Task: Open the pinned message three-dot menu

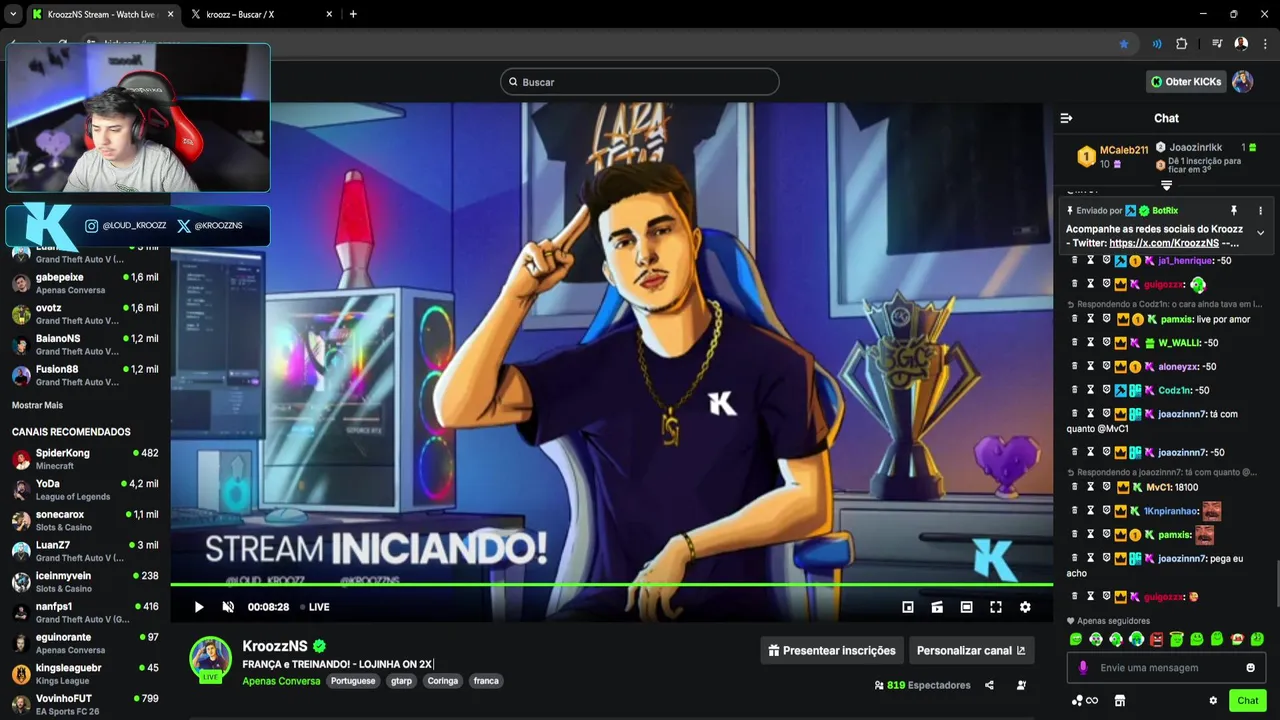Action: 1260,211
